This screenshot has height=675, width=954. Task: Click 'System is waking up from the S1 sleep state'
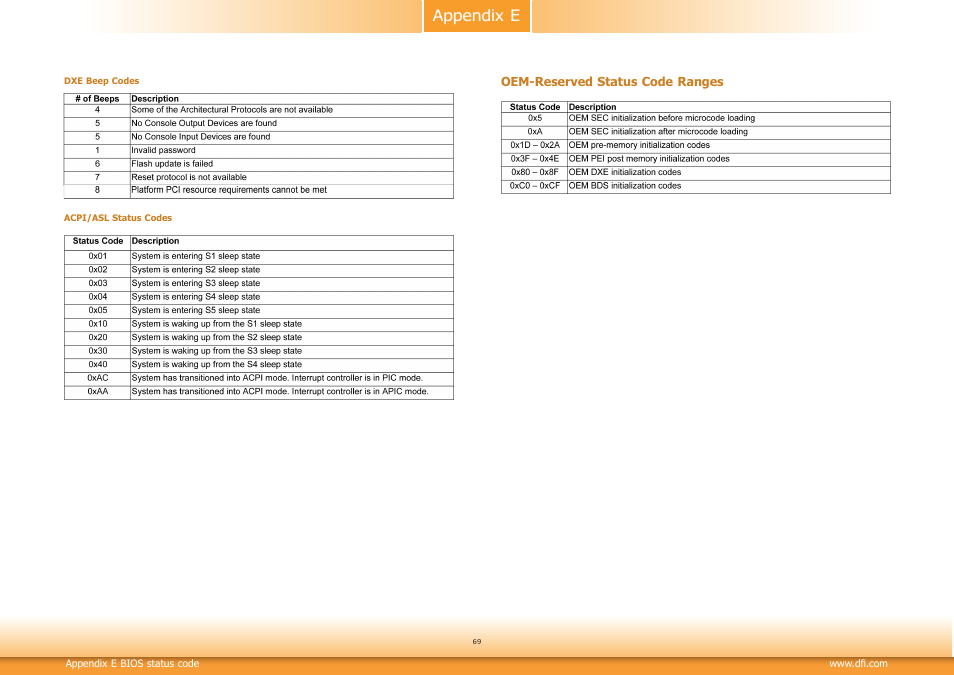217,324
